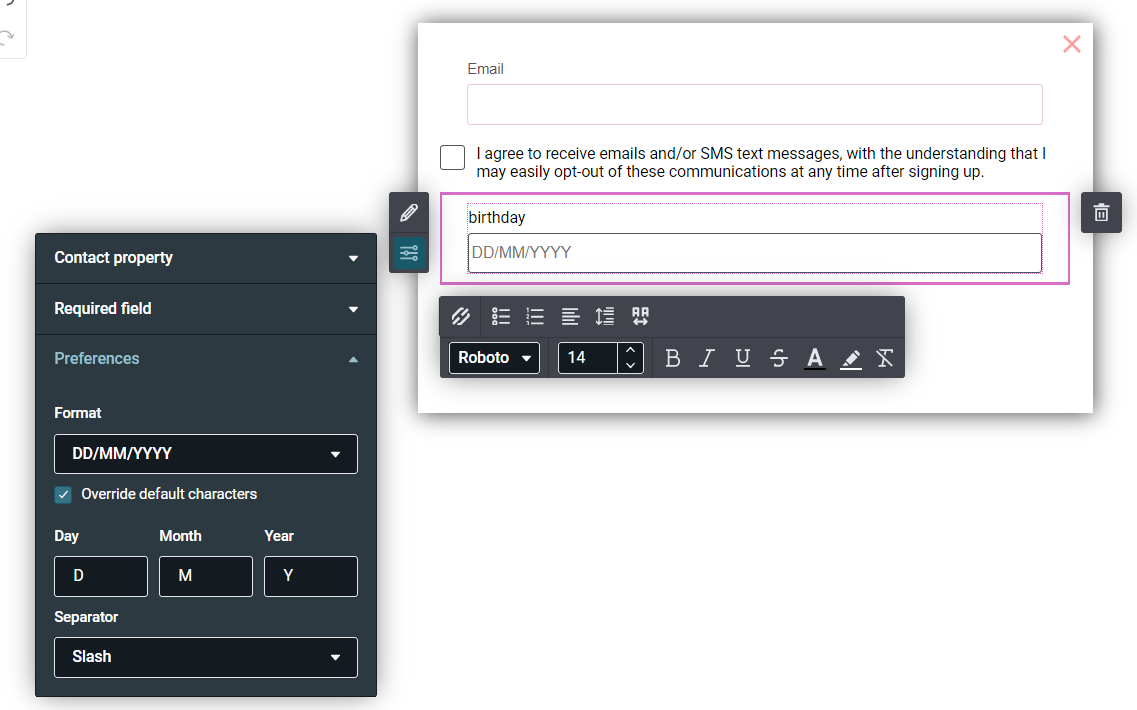Delete the birthday field with trash icon
1137x710 pixels.
pos(1101,212)
